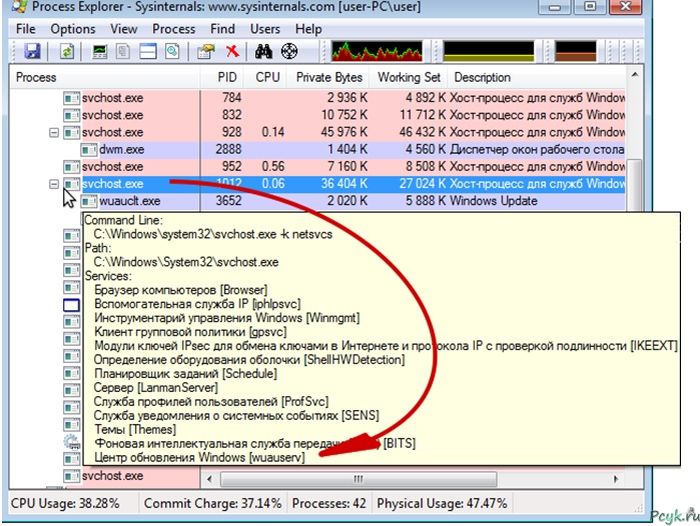Toggle Show Process Tree icon
The height and width of the screenshot is (526, 700).
(x=123, y=52)
